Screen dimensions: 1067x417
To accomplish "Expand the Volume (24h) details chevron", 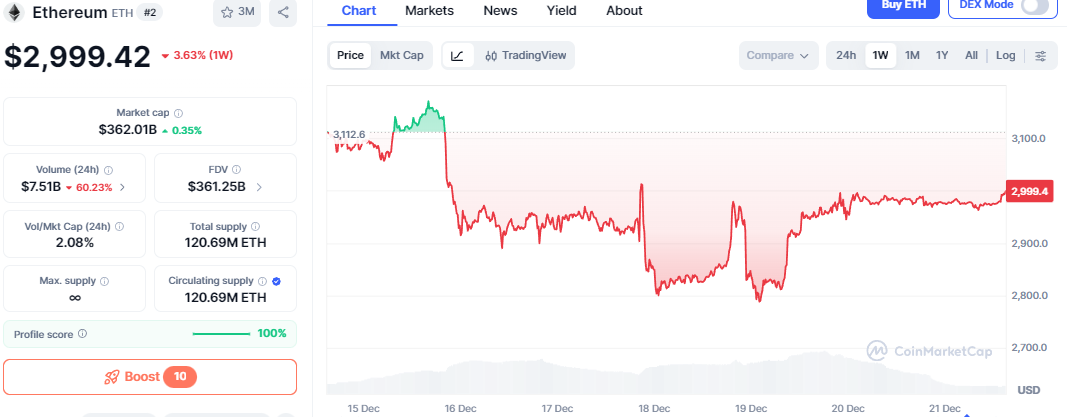I will 123,187.
